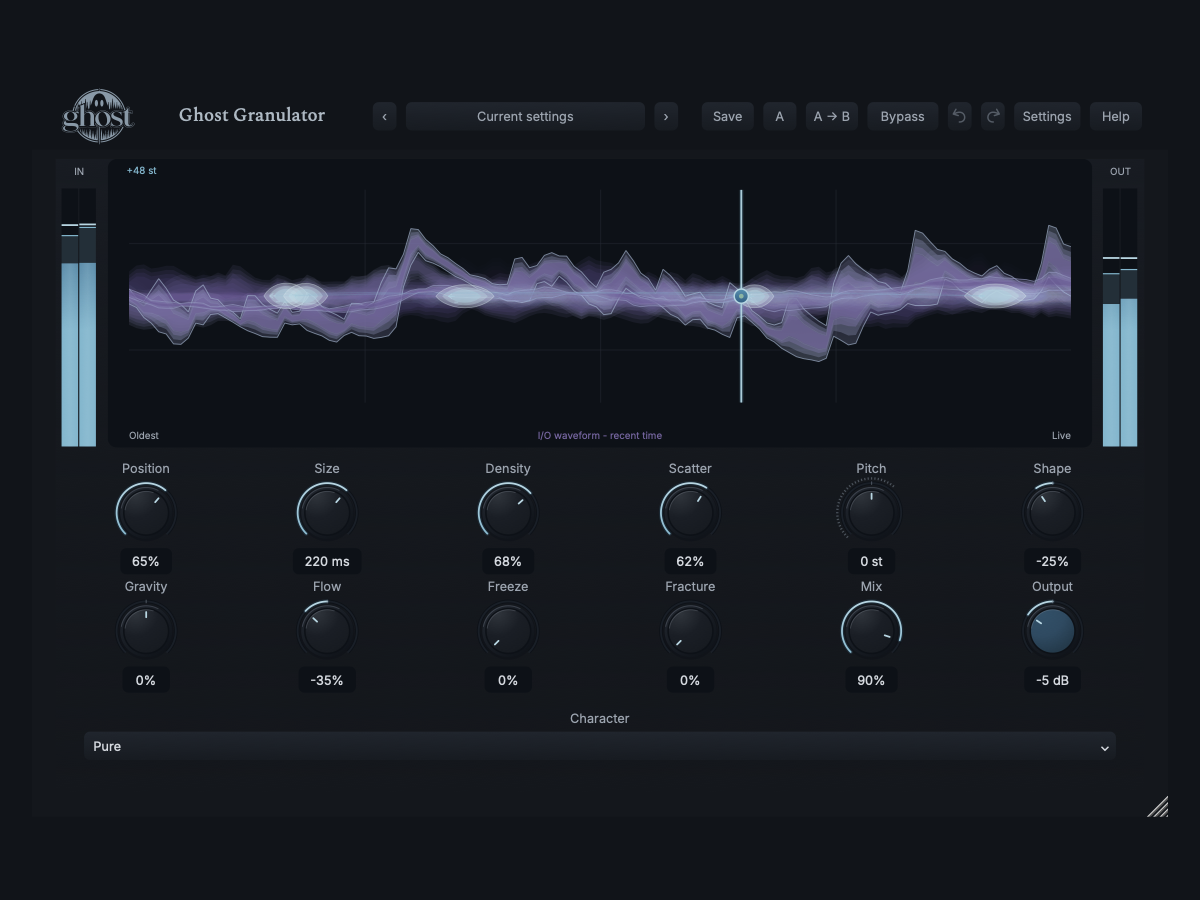Click the IN level meter
This screenshot has height=900, width=1200.
[x=79, y=317]
